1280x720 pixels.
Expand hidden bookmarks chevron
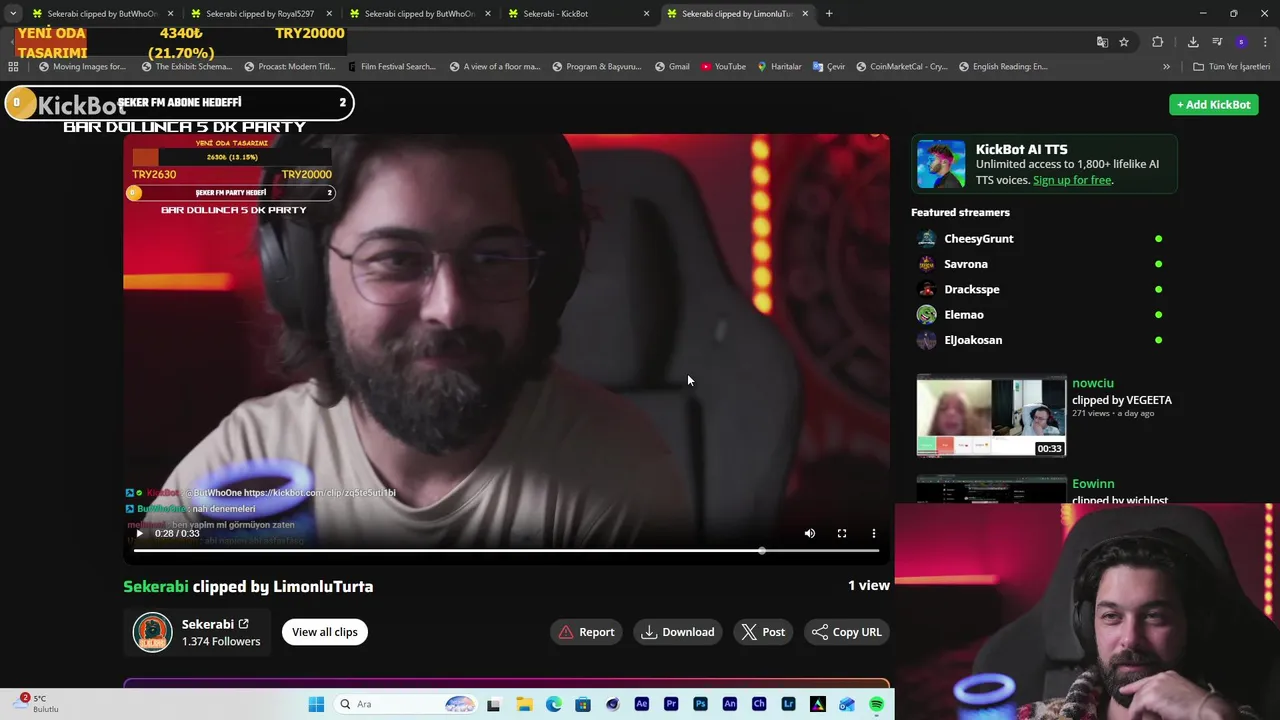[1166, 67]
